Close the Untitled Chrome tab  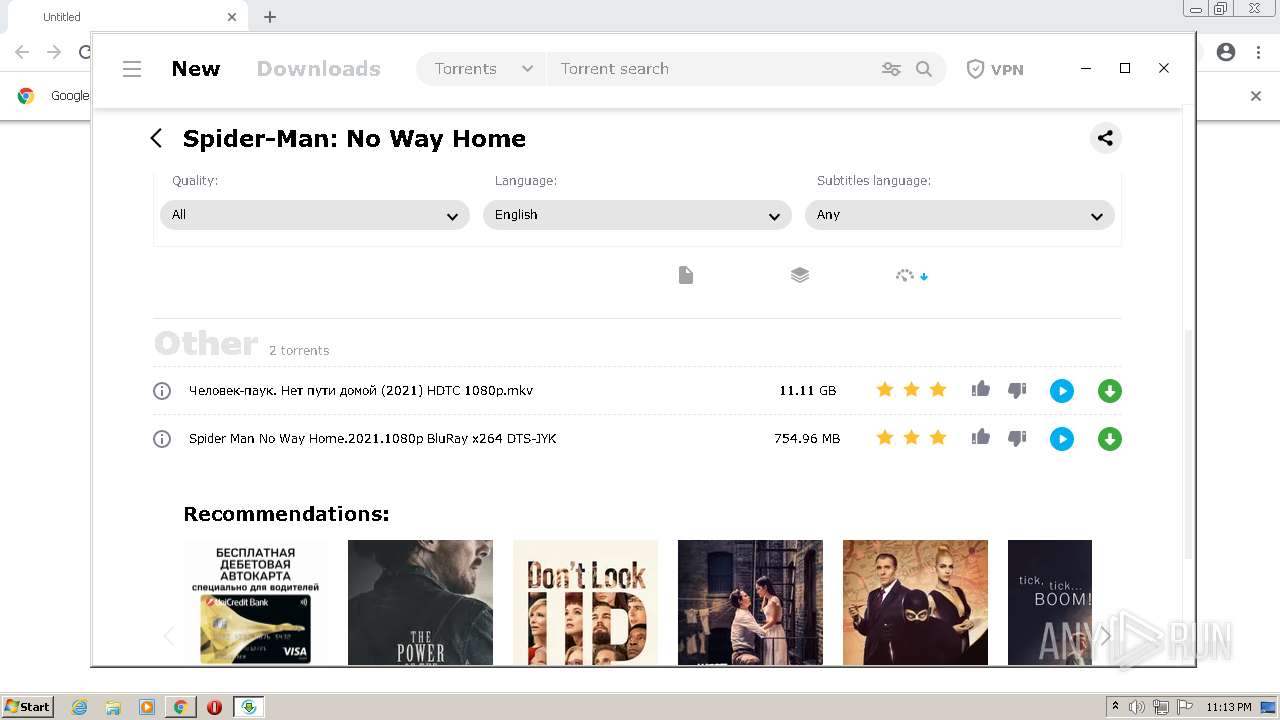tap(232, 17)
